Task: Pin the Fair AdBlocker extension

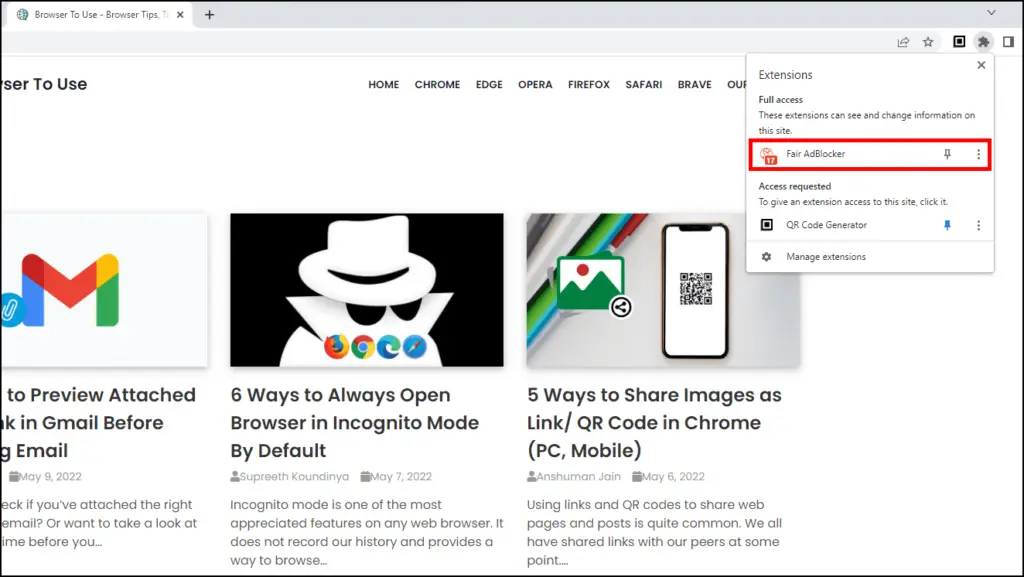Action: [947, 154]
